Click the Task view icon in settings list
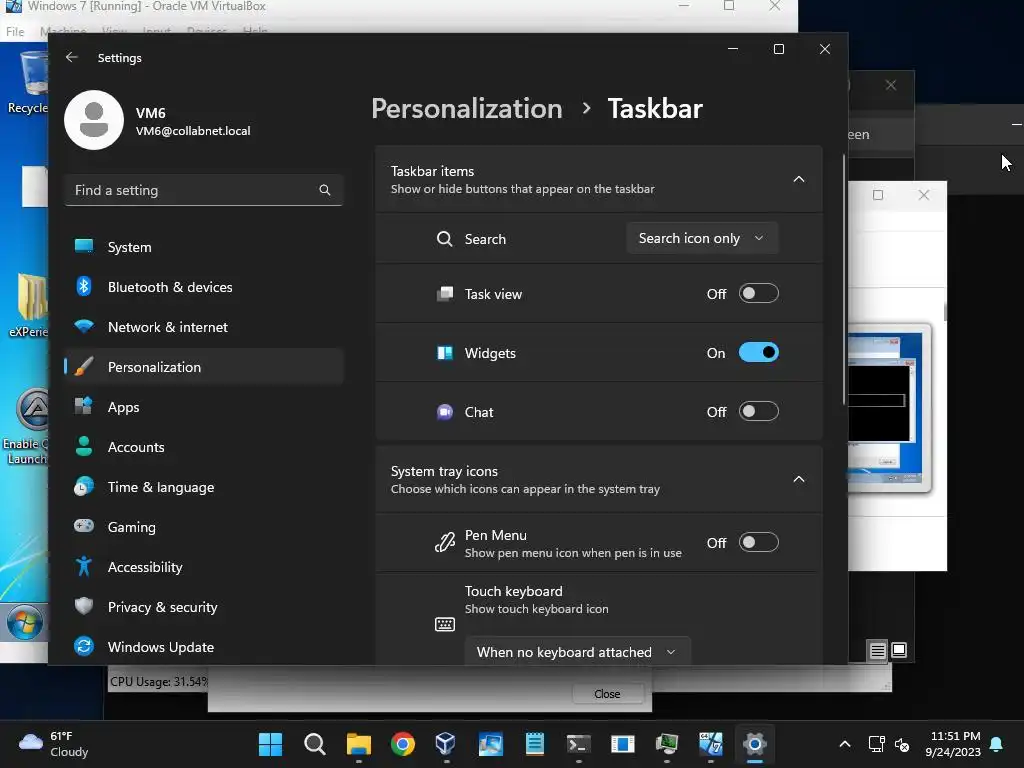This screenshot has width=1024, height=768. coord(445,294)
